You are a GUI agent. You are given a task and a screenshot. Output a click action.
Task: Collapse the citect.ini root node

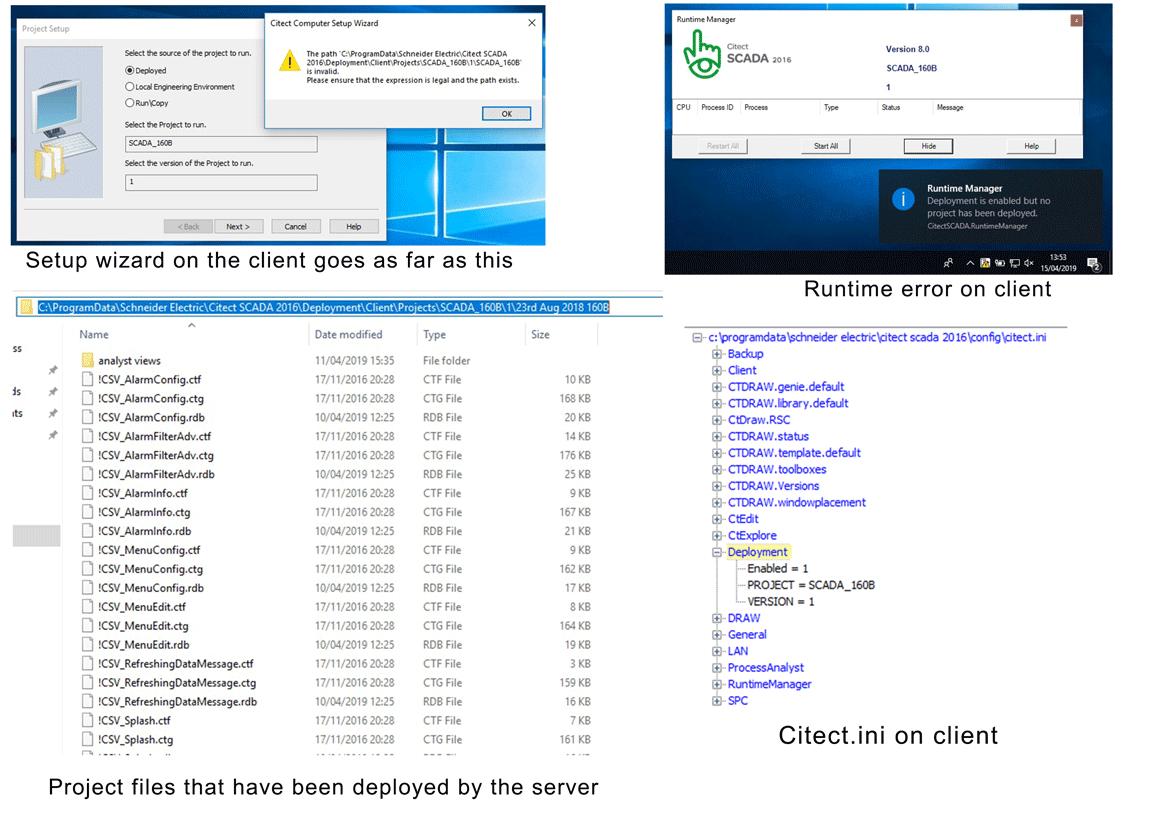coord(696,337)
